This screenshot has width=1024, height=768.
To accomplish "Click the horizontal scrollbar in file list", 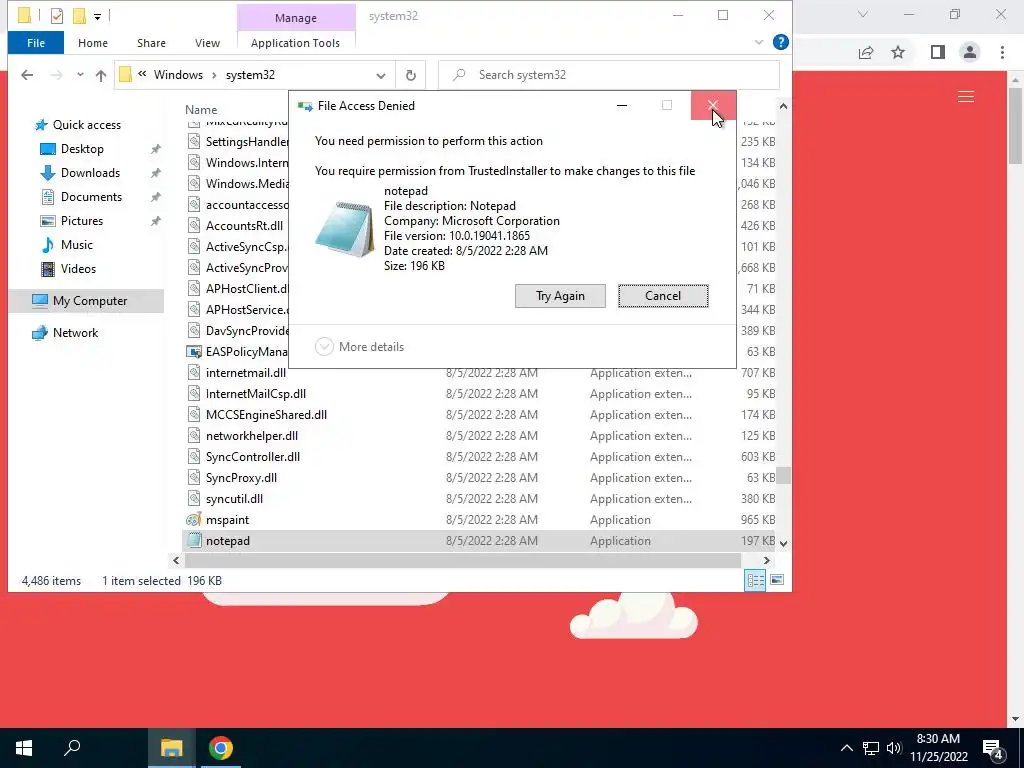I will (x=462, y=560).
